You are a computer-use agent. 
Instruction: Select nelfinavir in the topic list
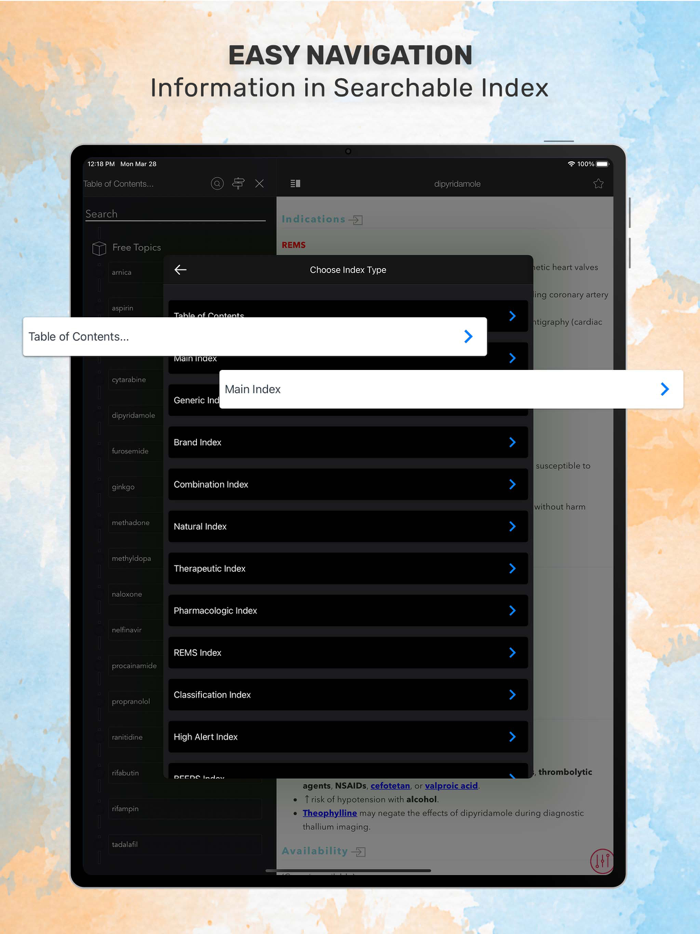[x=126, y=630]
